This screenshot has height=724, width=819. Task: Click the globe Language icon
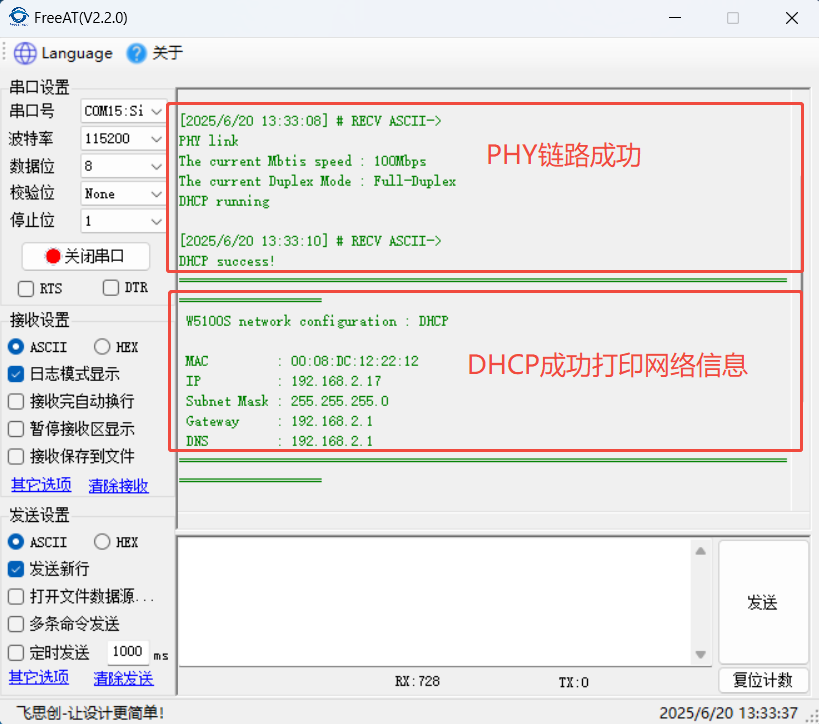click(25, 53)
